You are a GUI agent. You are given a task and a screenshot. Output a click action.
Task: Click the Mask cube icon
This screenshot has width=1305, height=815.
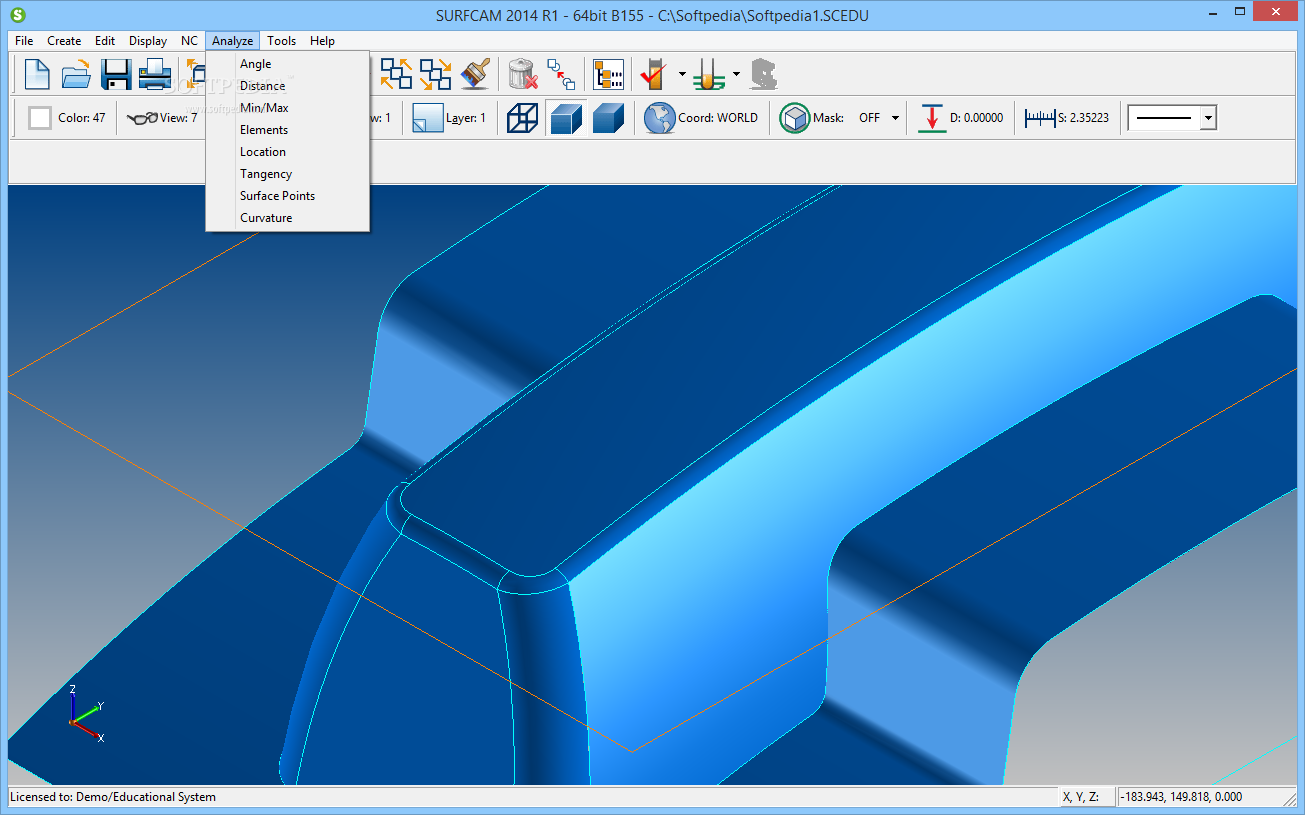(795, 118)
